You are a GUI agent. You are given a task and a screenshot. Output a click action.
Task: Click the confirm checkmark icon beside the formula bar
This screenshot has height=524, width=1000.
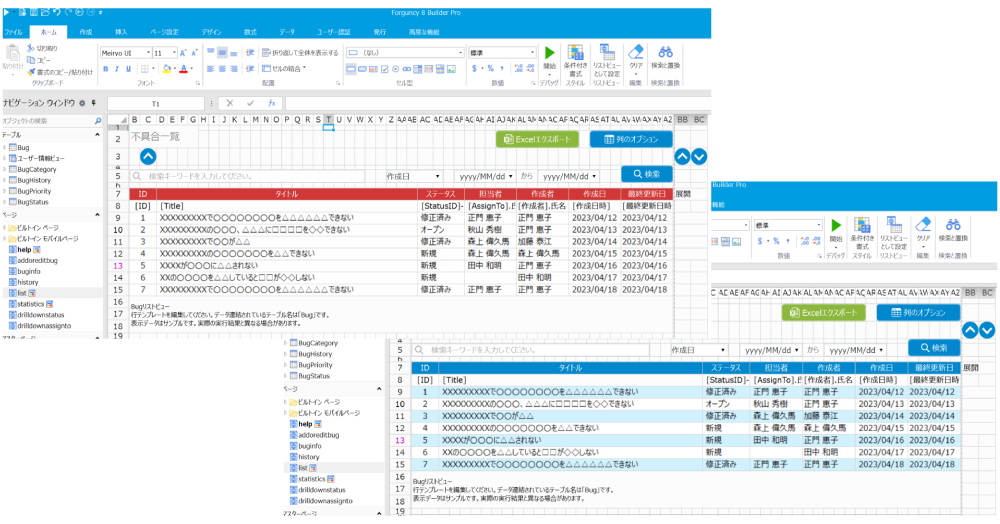point(251,103)
